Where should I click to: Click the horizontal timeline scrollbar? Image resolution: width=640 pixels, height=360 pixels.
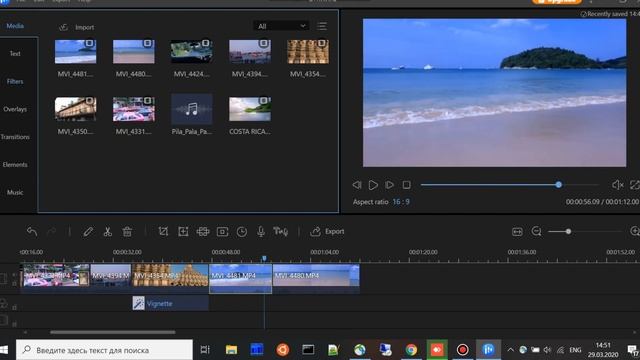pos(113,332)
